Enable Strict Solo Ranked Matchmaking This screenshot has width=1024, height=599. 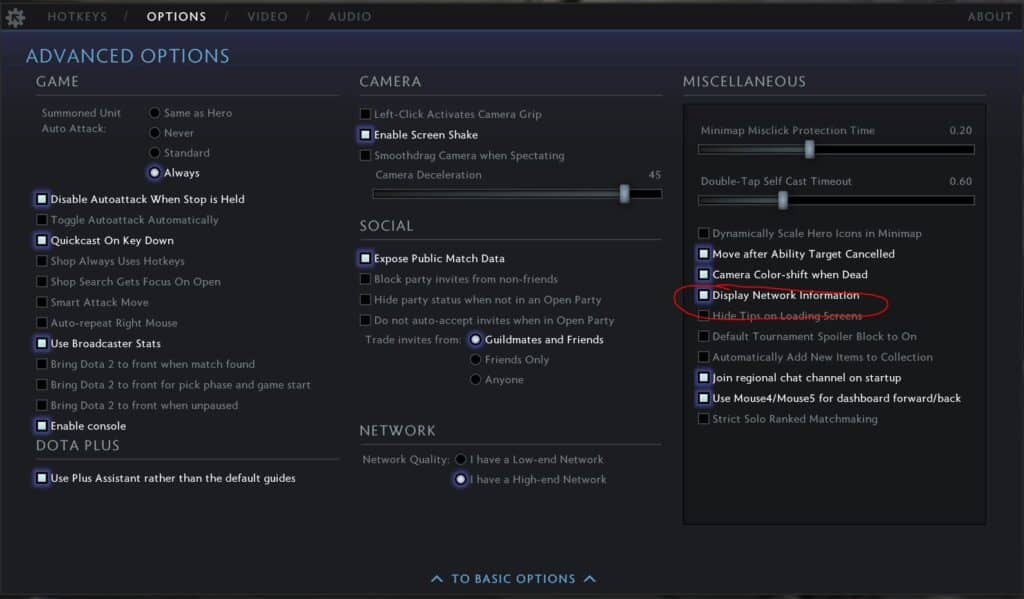coord(705,418)
